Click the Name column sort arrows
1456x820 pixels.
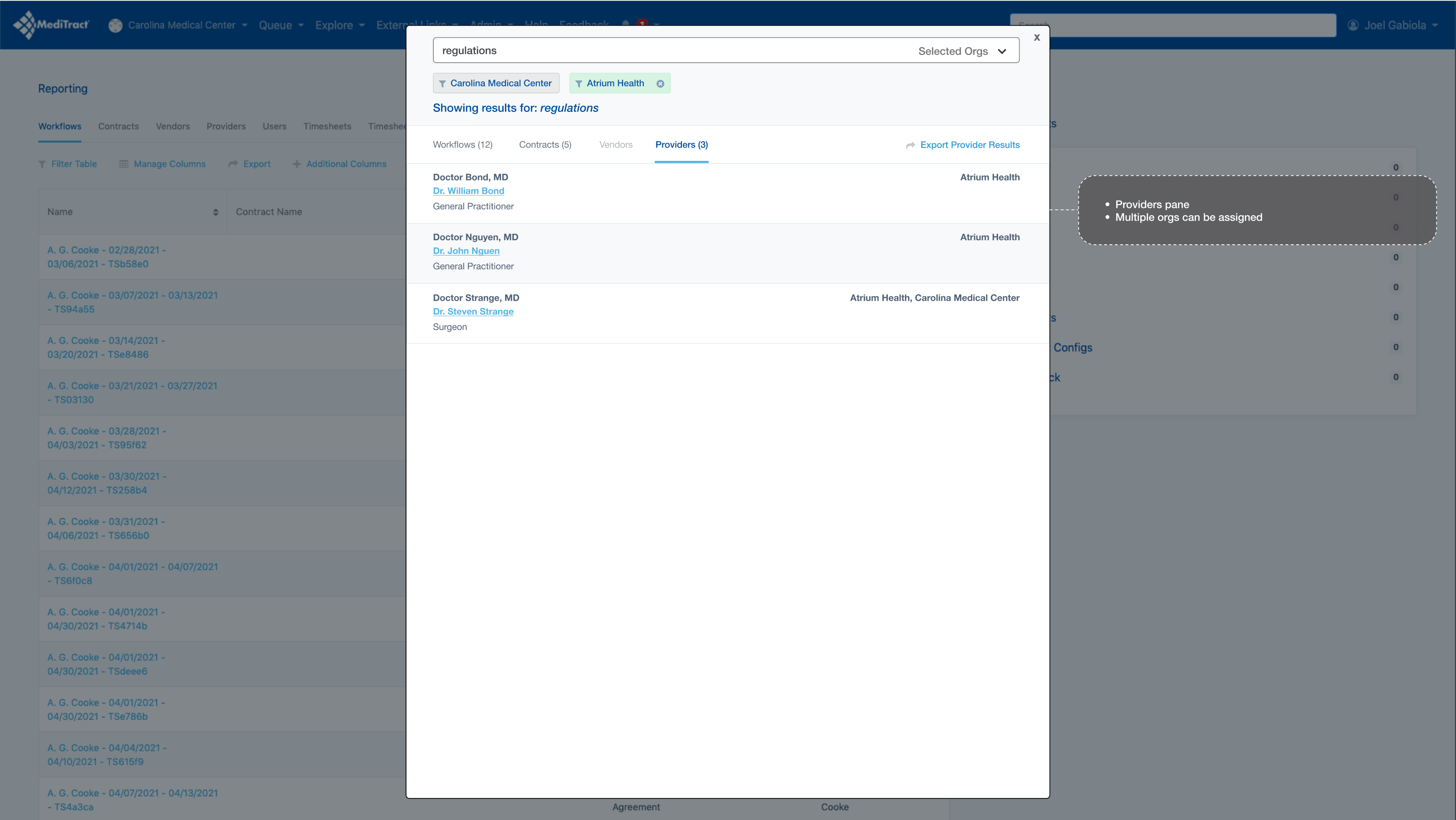pyautogui.click(x=215, y=212)
